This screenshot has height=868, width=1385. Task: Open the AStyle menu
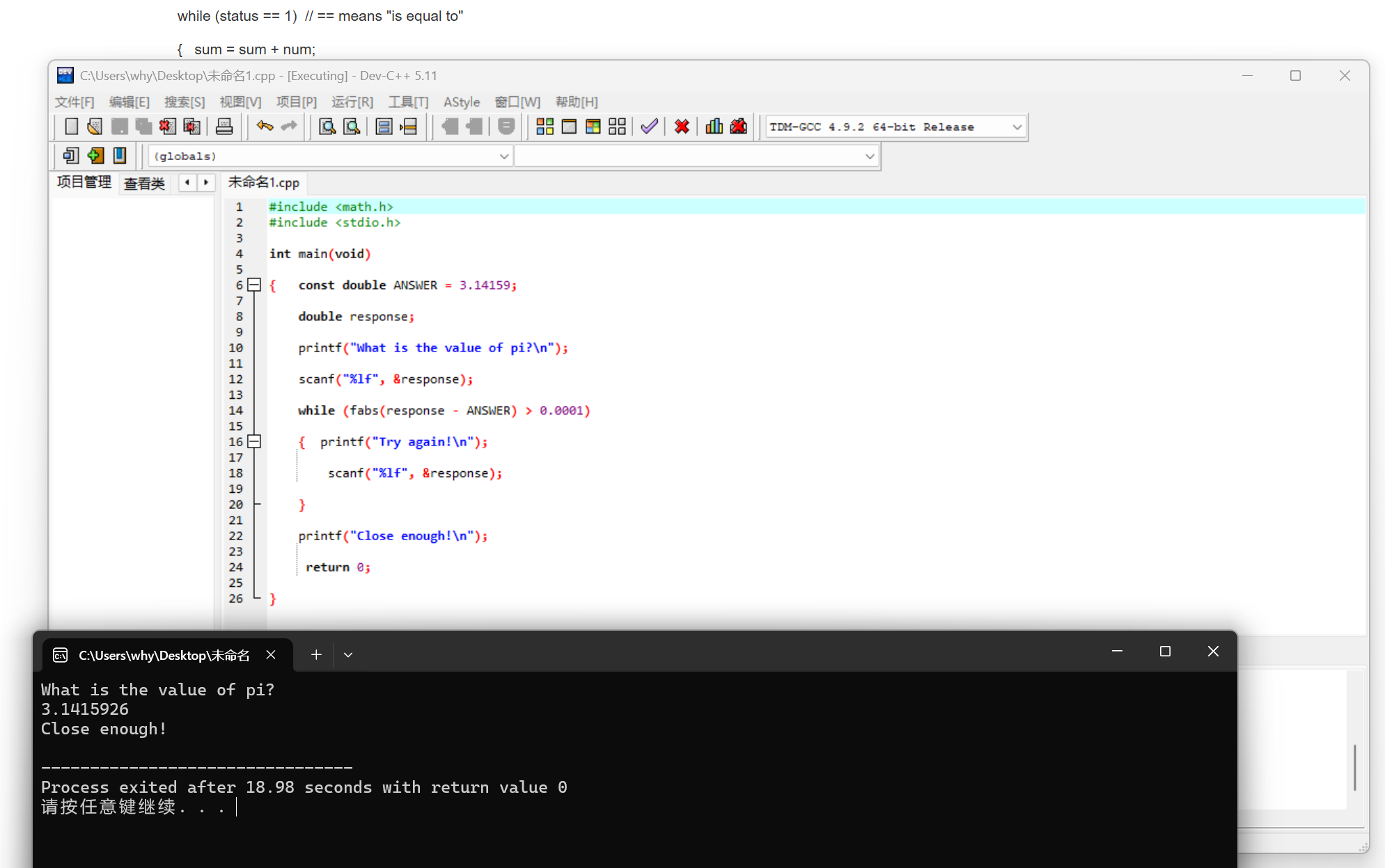461,102
